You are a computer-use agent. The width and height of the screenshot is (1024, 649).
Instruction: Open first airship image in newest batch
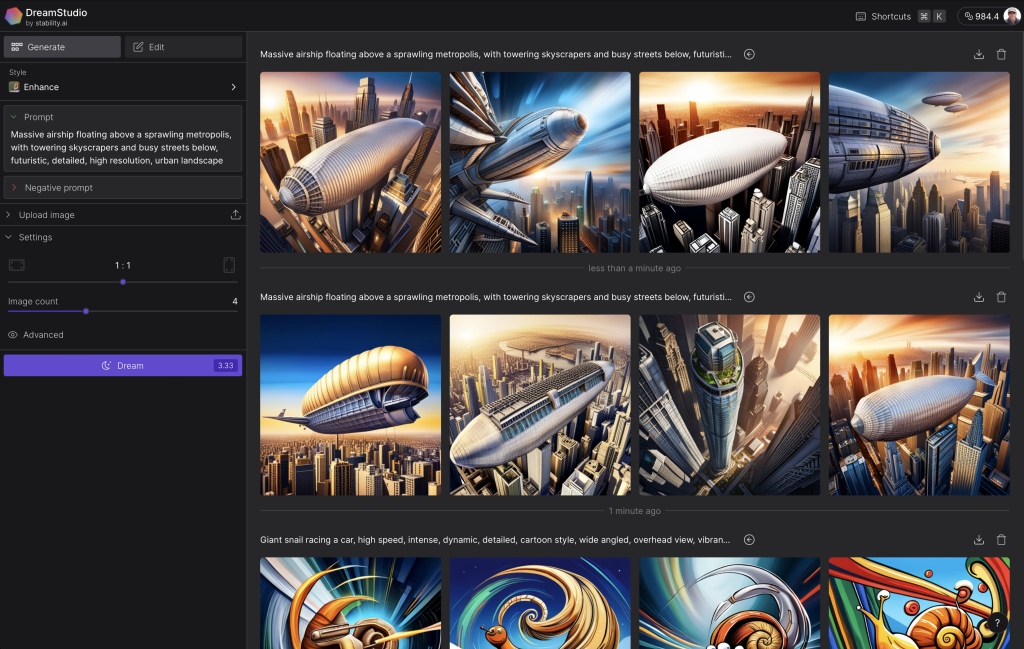[351, 162]
